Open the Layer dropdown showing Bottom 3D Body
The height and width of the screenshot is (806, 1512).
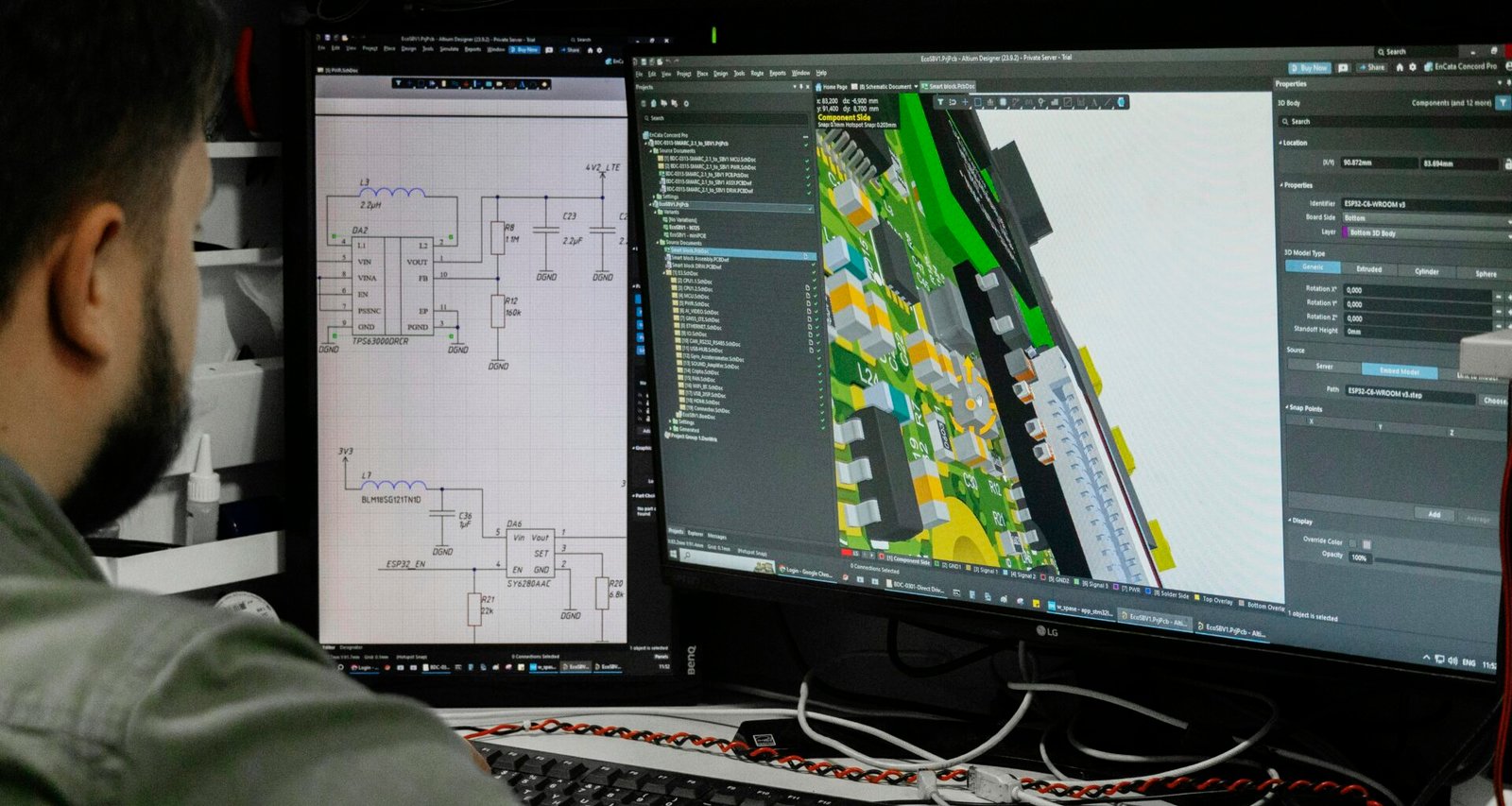point(1427,232)
